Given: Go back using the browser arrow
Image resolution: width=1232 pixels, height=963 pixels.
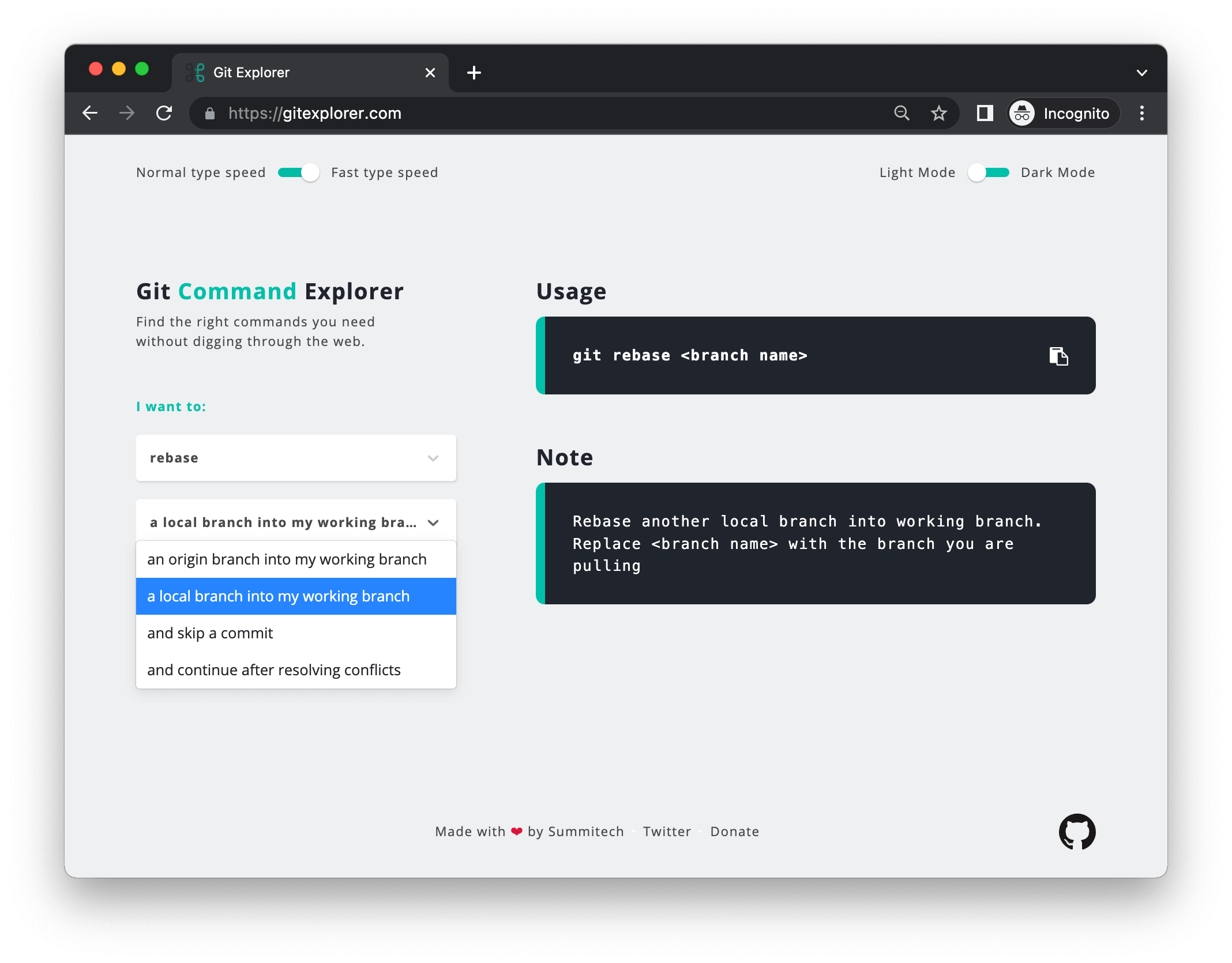Looking at the screenshot, I should (x=90, y=113).
